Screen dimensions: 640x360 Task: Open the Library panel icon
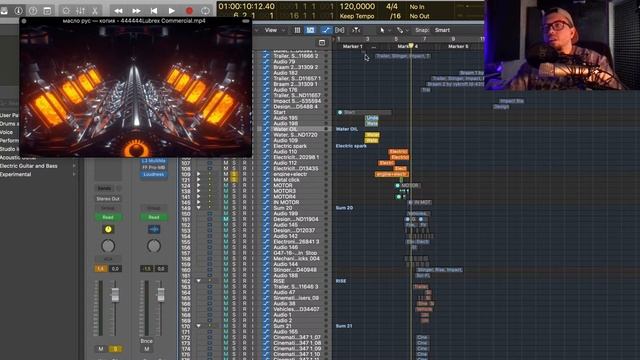[x=4, y=11]
